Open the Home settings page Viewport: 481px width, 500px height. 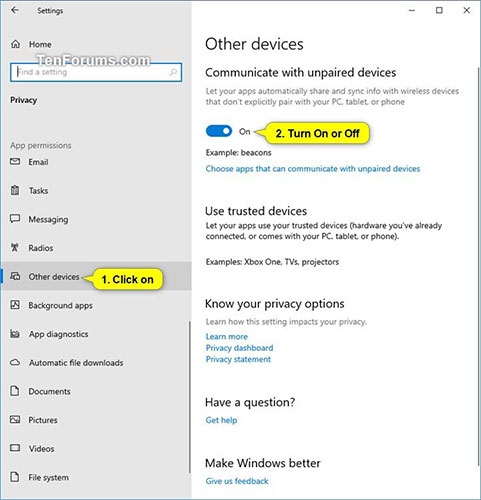click(40, 44)
